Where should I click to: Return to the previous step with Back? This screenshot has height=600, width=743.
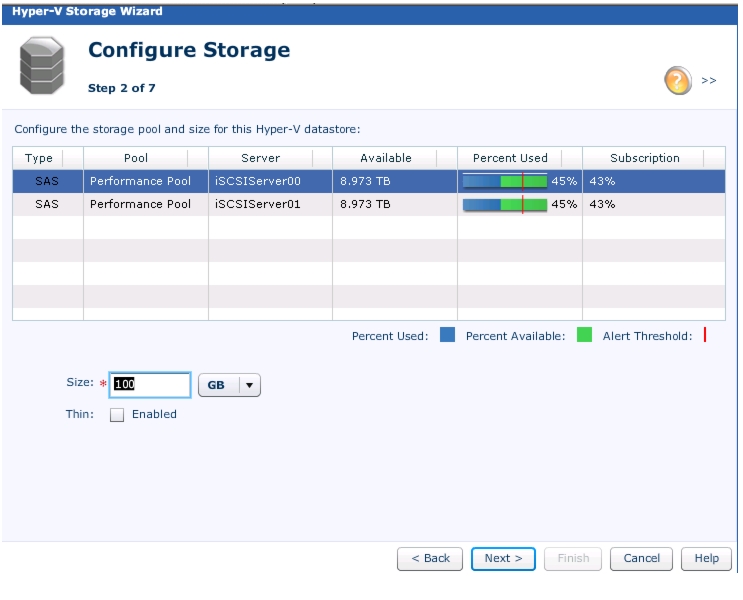(430, 559)
